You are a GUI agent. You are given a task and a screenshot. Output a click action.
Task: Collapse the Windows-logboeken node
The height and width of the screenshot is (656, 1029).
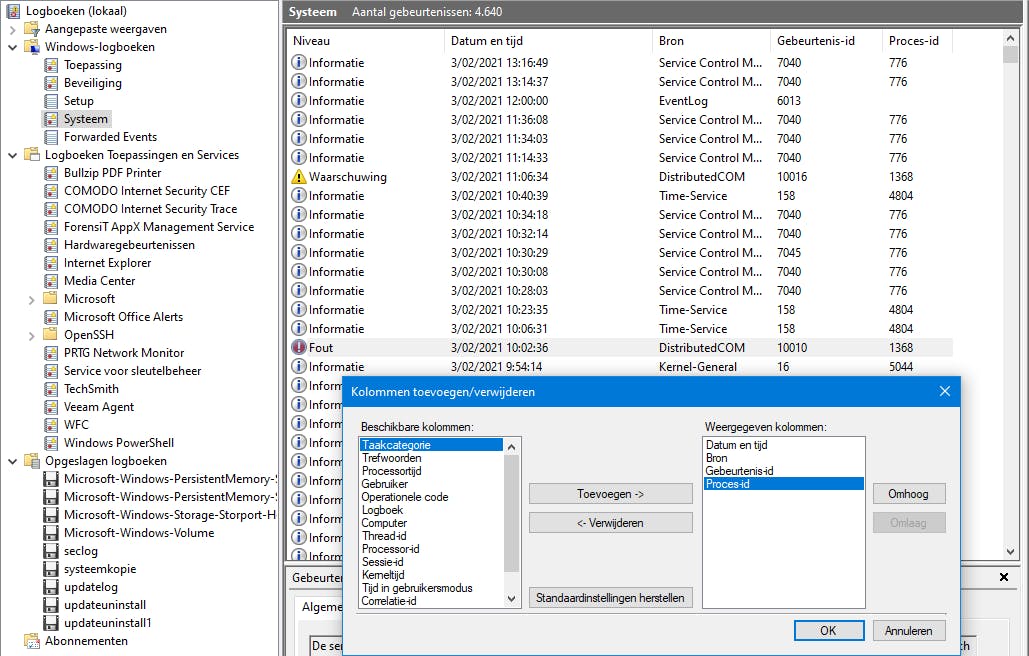[12, 47]
